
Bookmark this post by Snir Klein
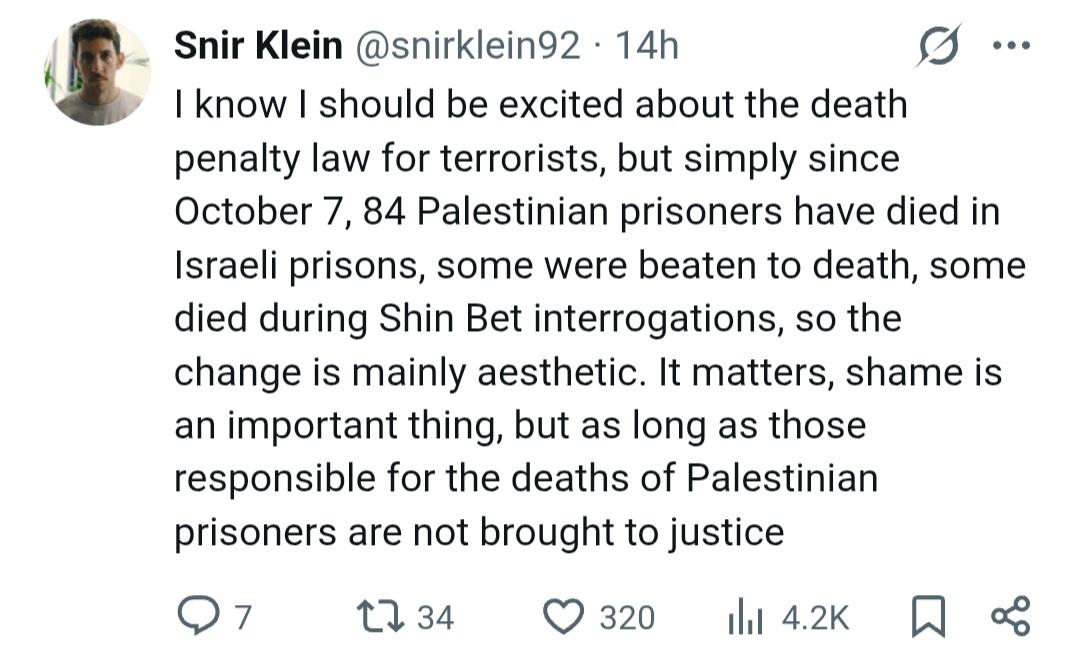pyautogui.click(x=929, y=616)
